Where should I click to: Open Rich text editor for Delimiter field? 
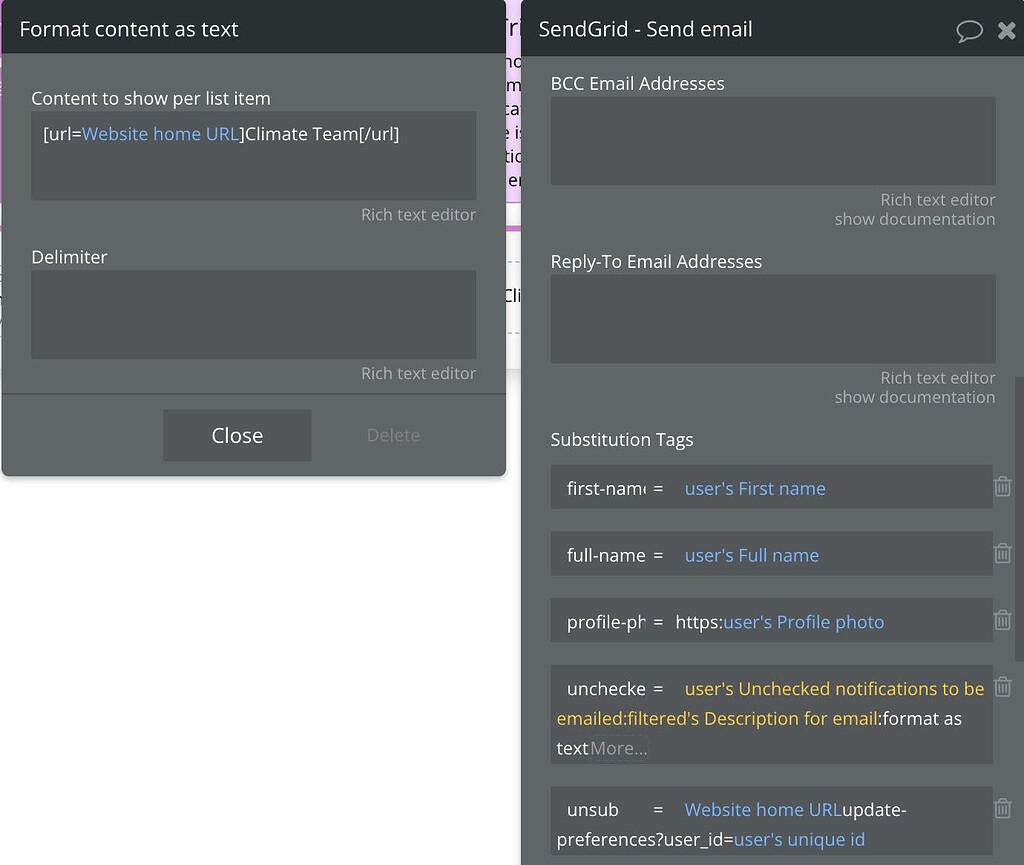418,373
